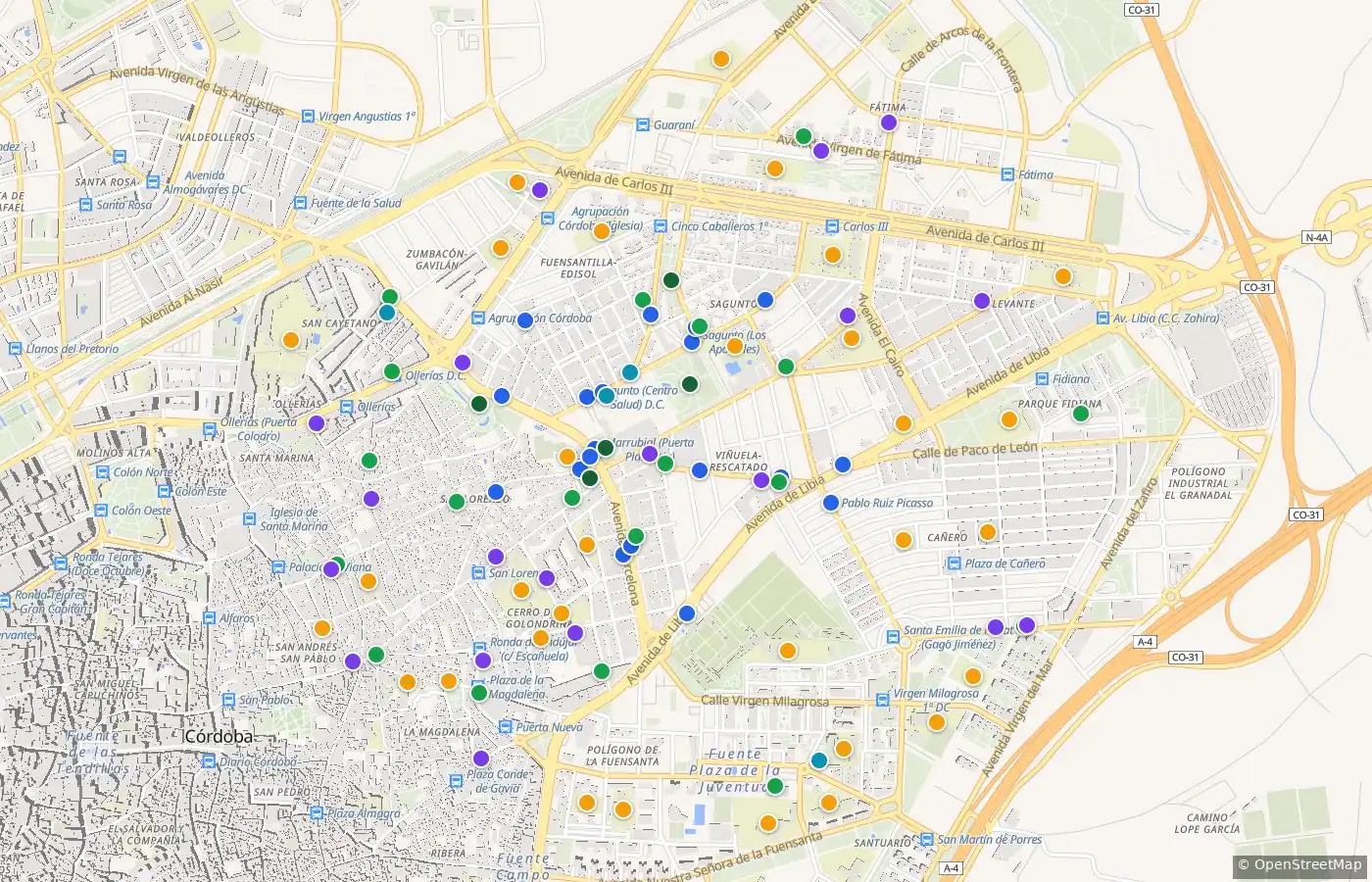Click the Llanos del Pretorio bus stop icon
The width and height of the screenshot is (1372, 882).
point(16,349)
